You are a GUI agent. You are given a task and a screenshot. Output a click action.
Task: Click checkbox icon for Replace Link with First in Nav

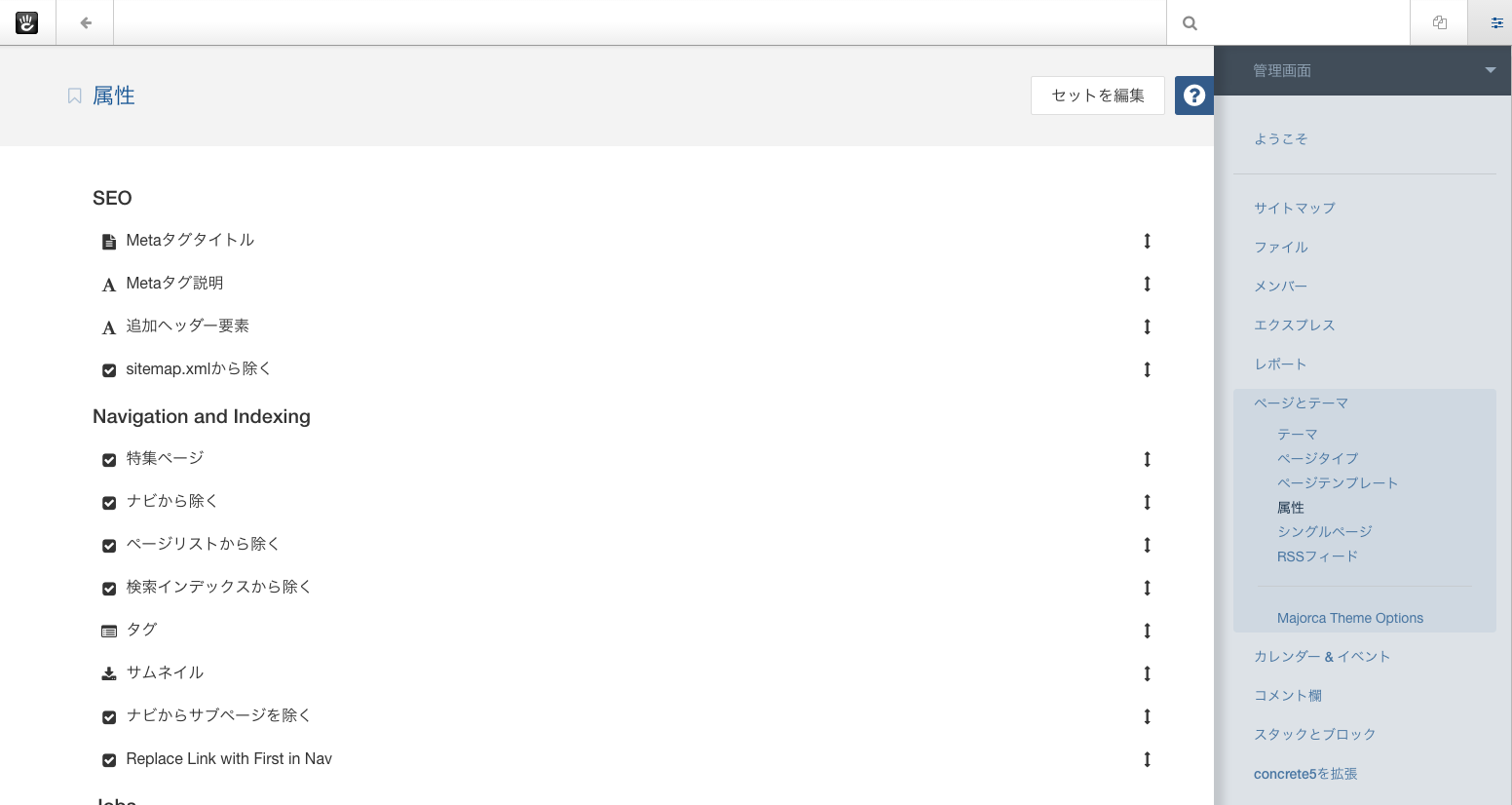coord(109,760)
